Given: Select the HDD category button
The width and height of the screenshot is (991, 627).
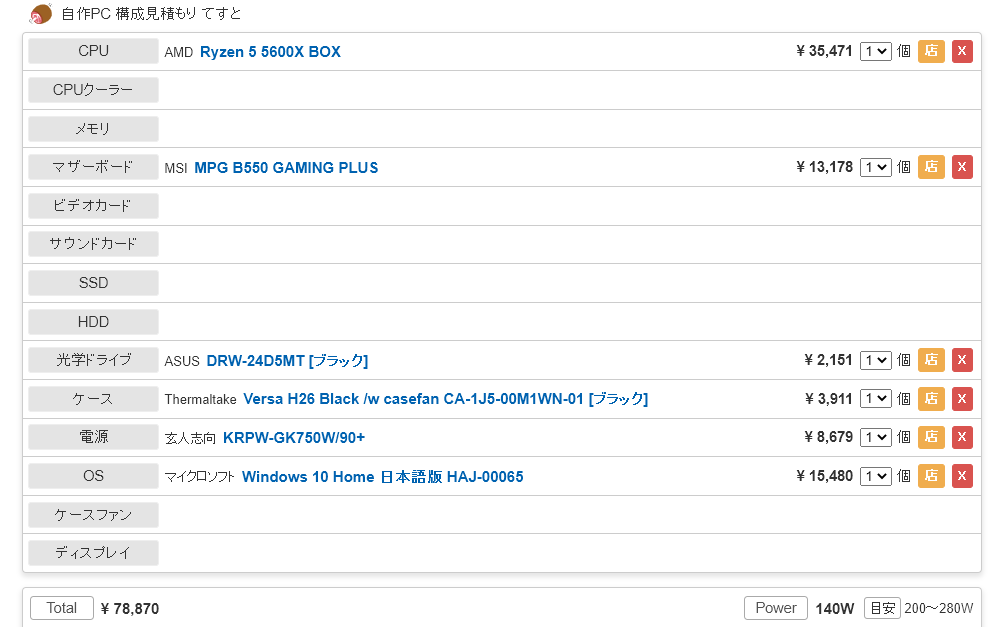Looking at the screenshot, I should click(x=94, y=321).
